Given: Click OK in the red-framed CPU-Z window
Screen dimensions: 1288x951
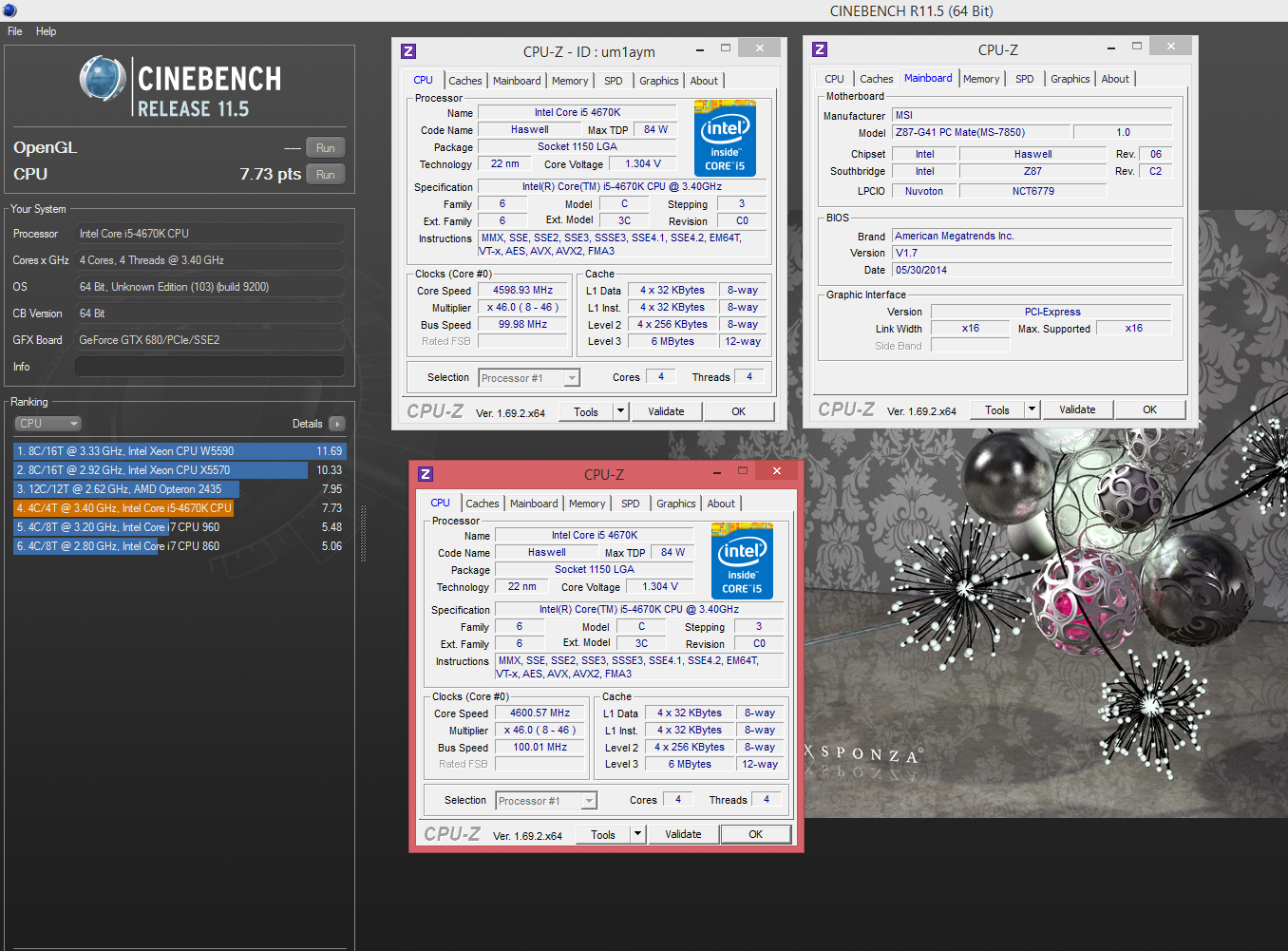Looking at the screenshot, I should click(756, 834).
